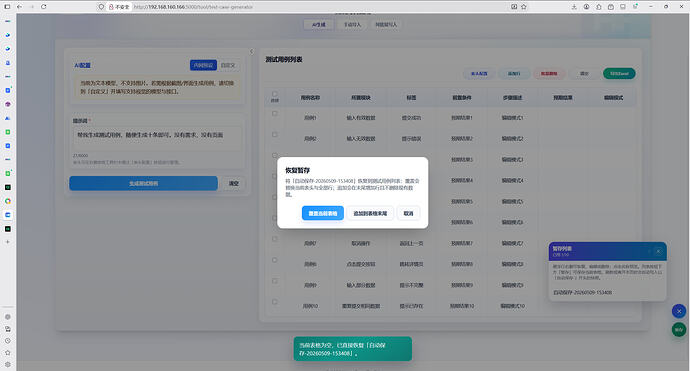Click the blue 覆盖当前表格 button in dialog
690x371 pixels.
[x=323, y=213]
